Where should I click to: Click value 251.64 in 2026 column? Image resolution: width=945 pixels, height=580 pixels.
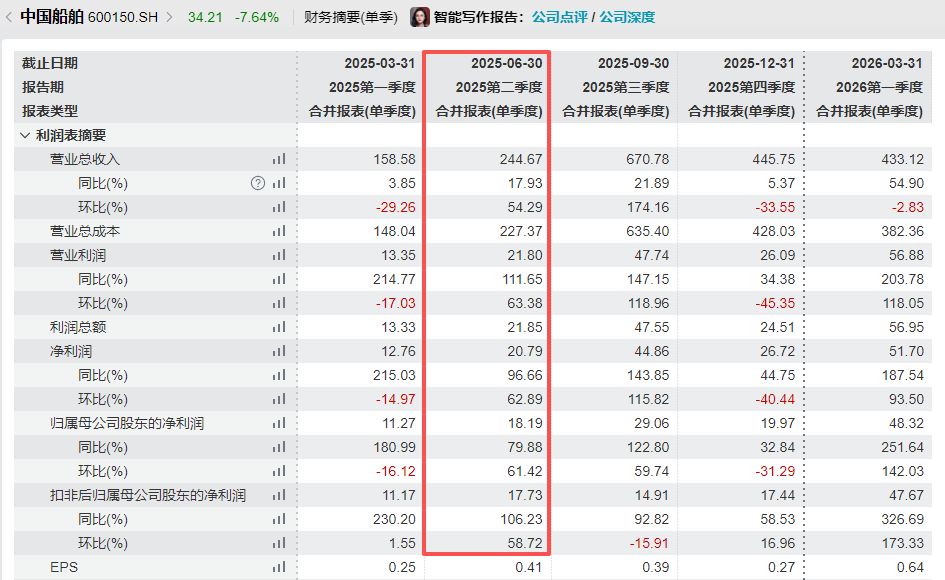pyautogui.click(x=902, y=447)
